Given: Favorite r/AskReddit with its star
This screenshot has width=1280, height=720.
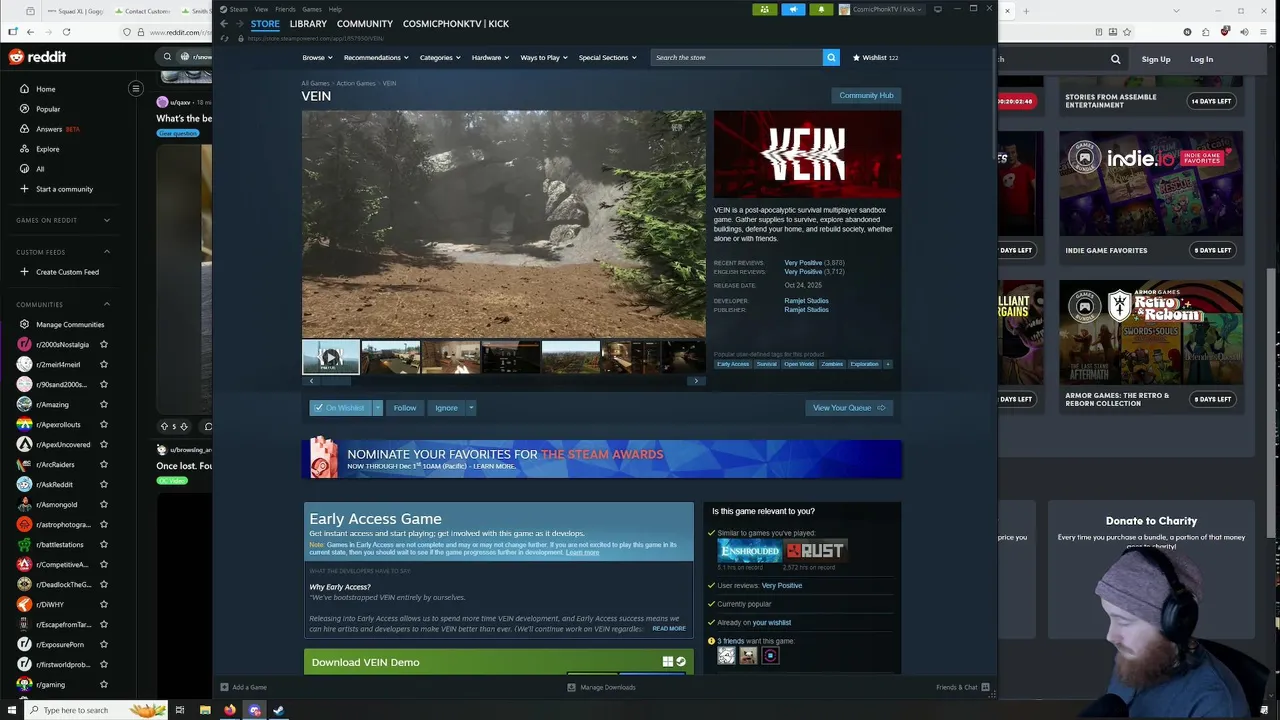Looking at the screenshot, I should pyautogui.click(x=104, y=484).
